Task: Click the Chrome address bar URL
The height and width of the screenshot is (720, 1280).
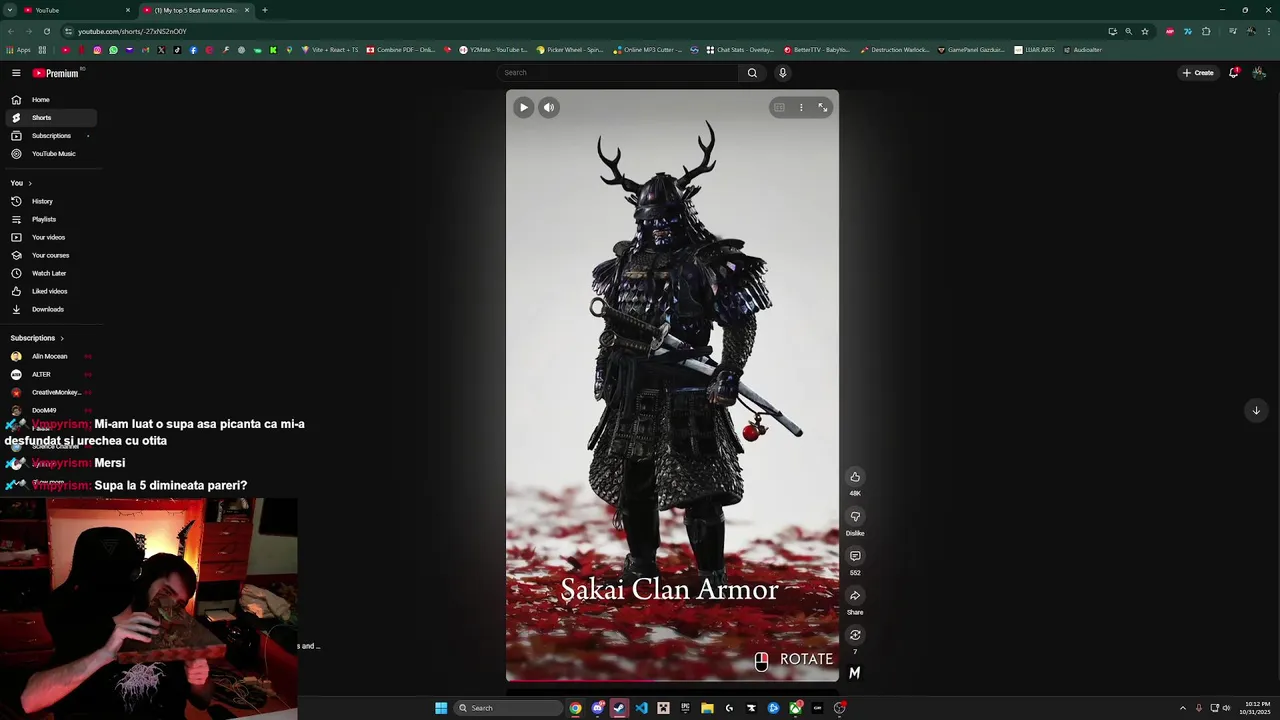Action: coord(132,31)
